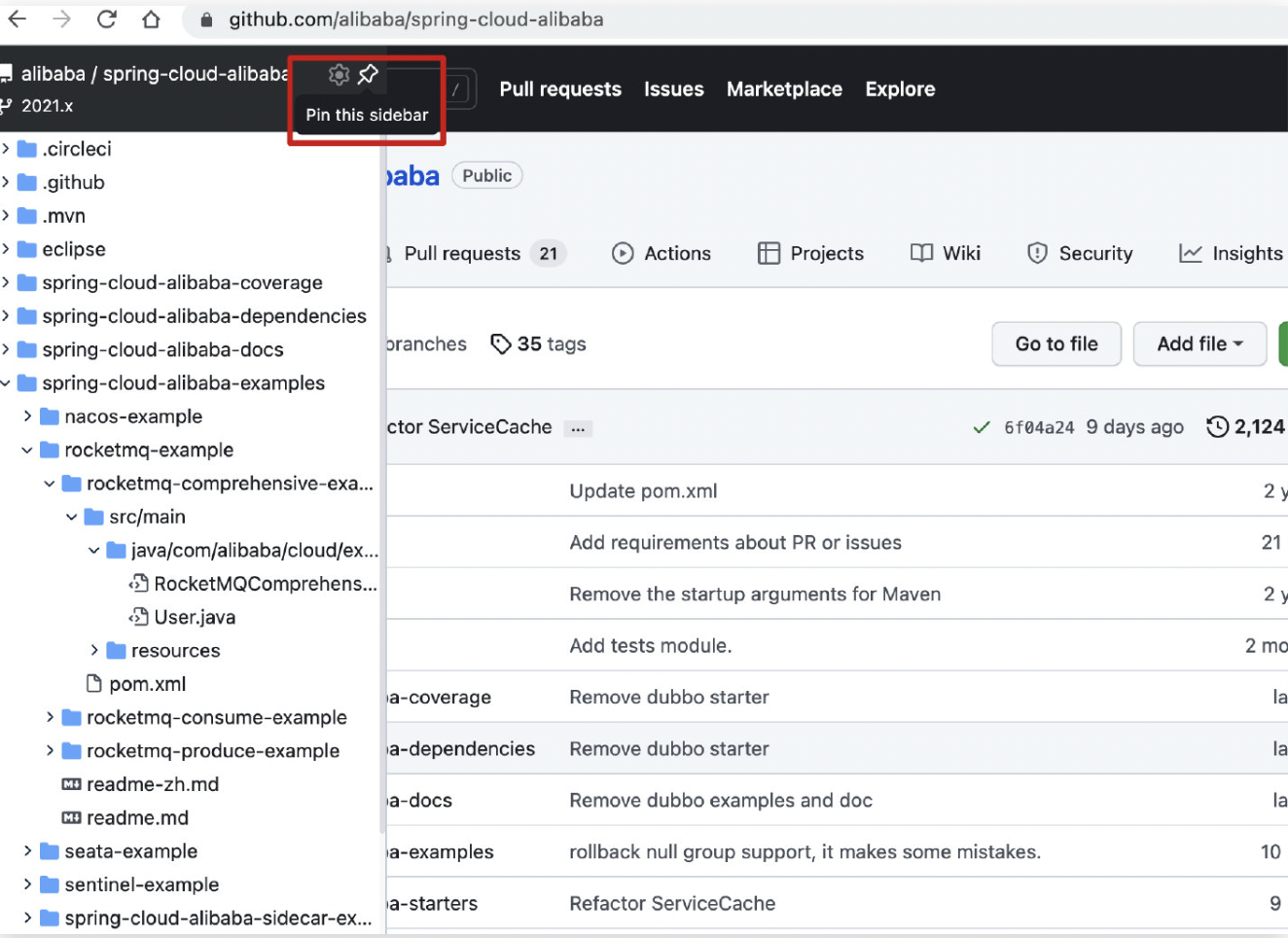Switch to the Security tab
This screenshot has width=1288, height=938.
coord(1080,254)
